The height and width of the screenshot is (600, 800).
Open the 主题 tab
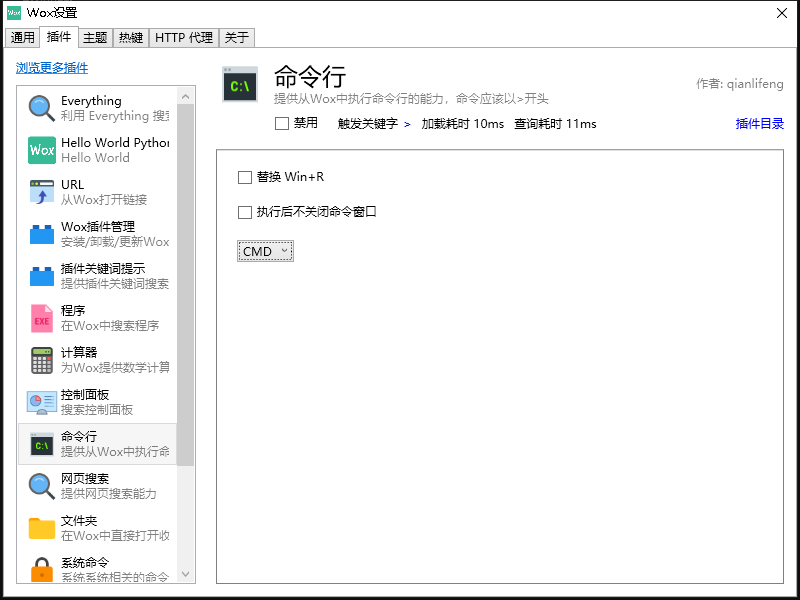click(x=95, y=37)
